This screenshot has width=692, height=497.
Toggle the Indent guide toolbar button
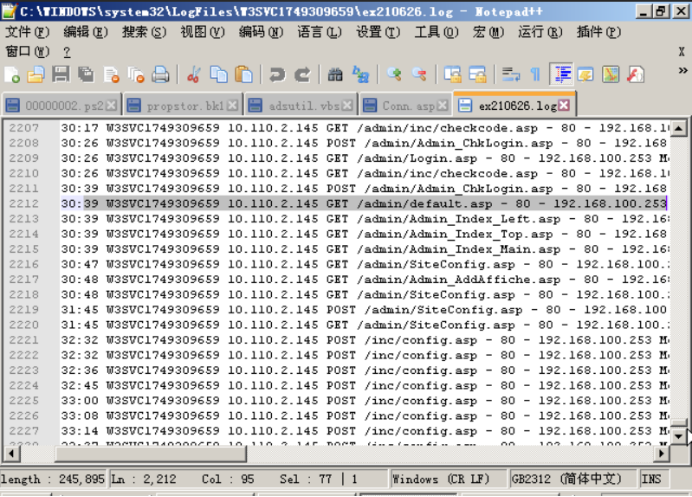click(561, 75)
